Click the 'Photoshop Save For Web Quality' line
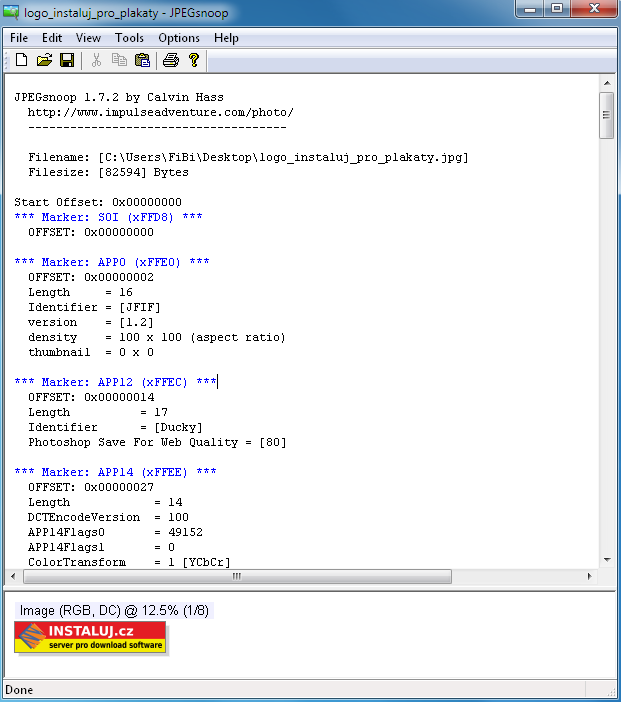 pyautogui.click(x=157, y=442)
